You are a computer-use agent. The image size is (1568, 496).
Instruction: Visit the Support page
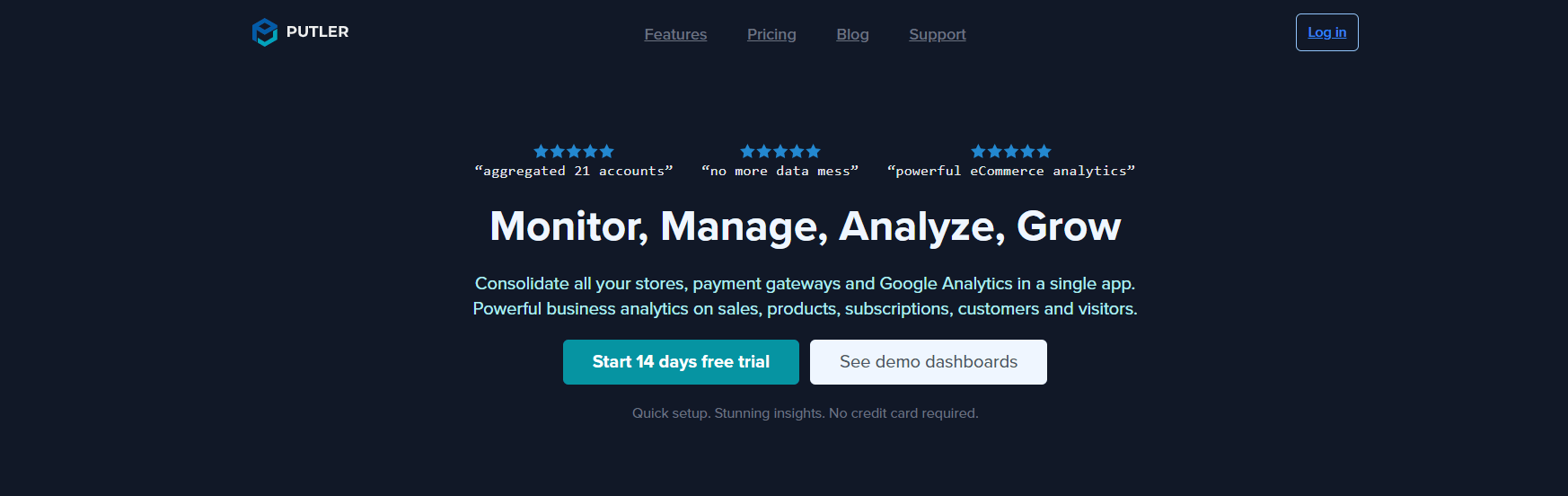coord(938,34)
